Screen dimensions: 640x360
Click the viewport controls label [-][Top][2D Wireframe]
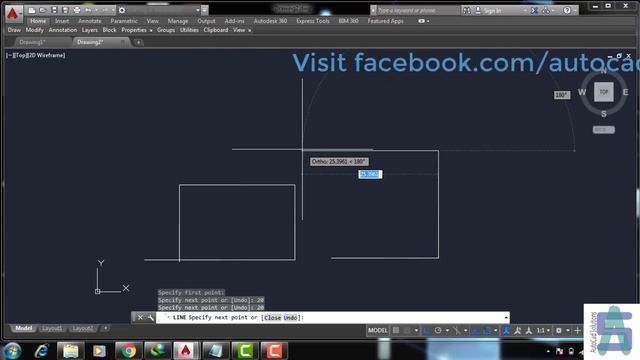click(36, 55)
